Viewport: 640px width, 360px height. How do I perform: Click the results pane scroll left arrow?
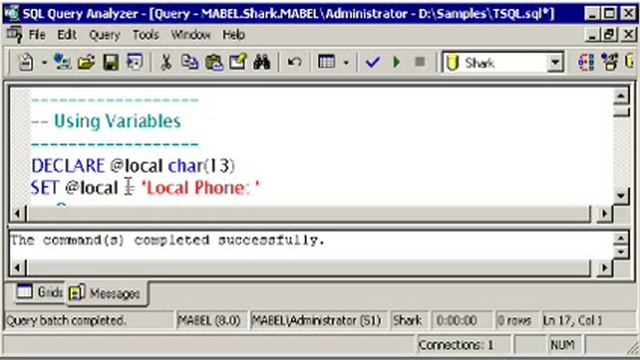[17, 268]
